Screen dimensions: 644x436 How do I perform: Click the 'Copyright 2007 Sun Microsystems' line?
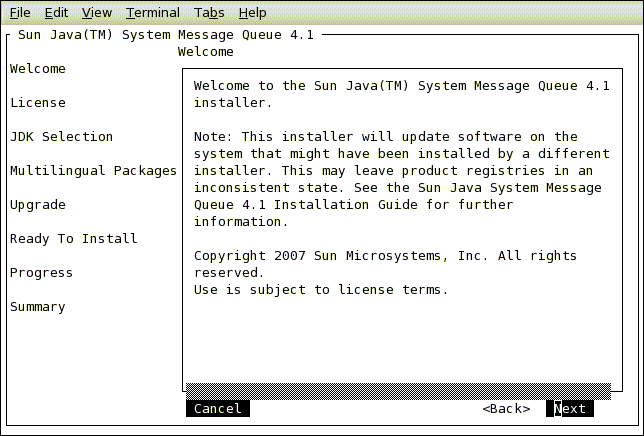385,256
